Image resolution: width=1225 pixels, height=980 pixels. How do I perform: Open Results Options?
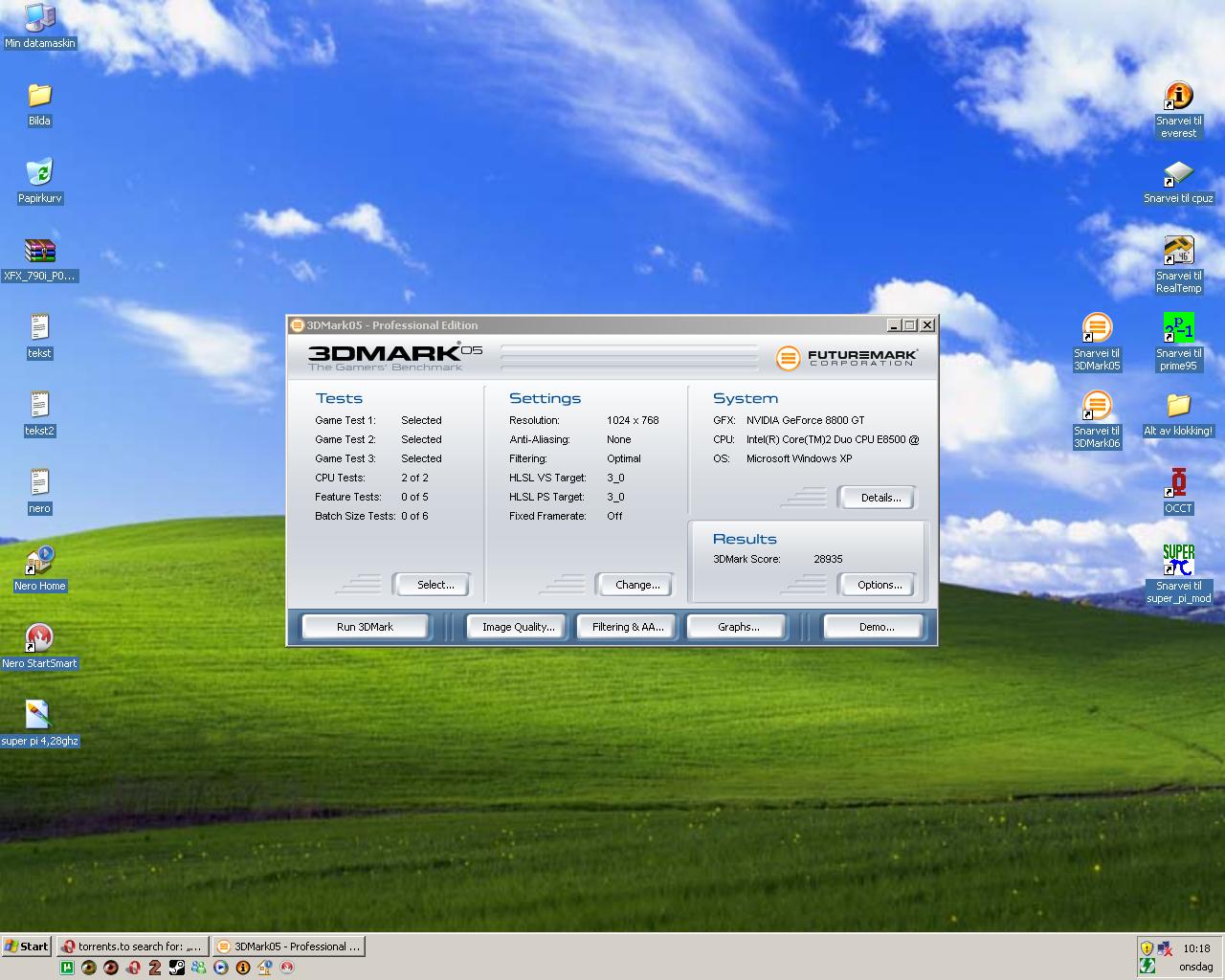880,585
